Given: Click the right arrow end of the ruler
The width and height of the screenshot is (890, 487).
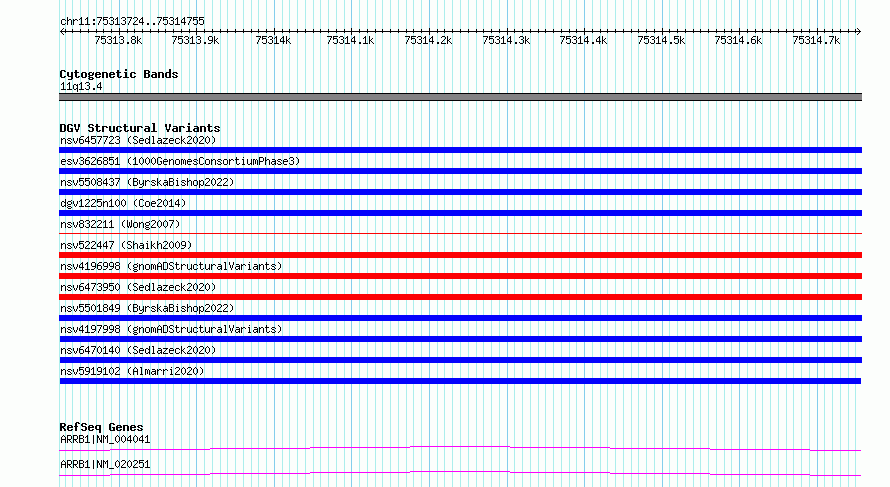Looking at the screenshot, I should click(x=859, y=32).
